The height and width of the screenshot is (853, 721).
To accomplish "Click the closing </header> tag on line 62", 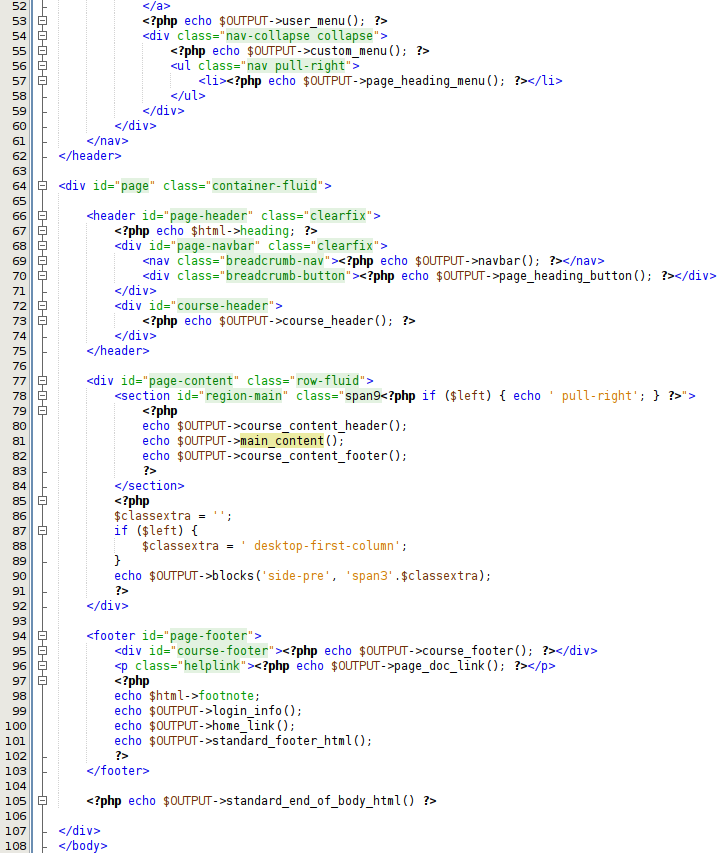I will (x=90, y=156).
